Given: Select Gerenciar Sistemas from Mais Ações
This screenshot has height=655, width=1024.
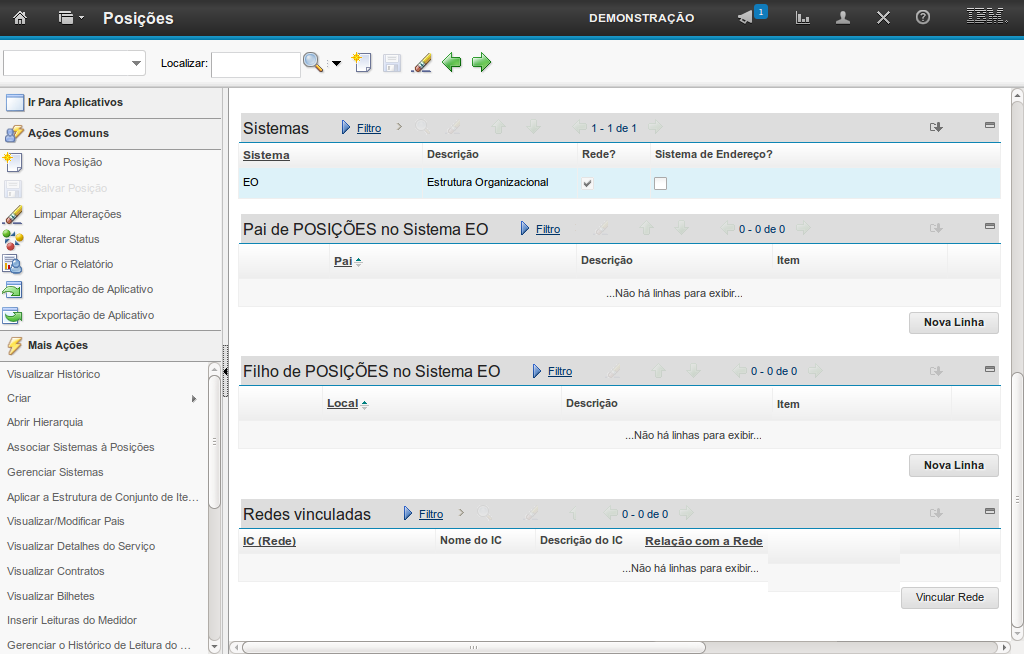Looking at the screenshot, I should pyautogui.click(x=55, y=472).
